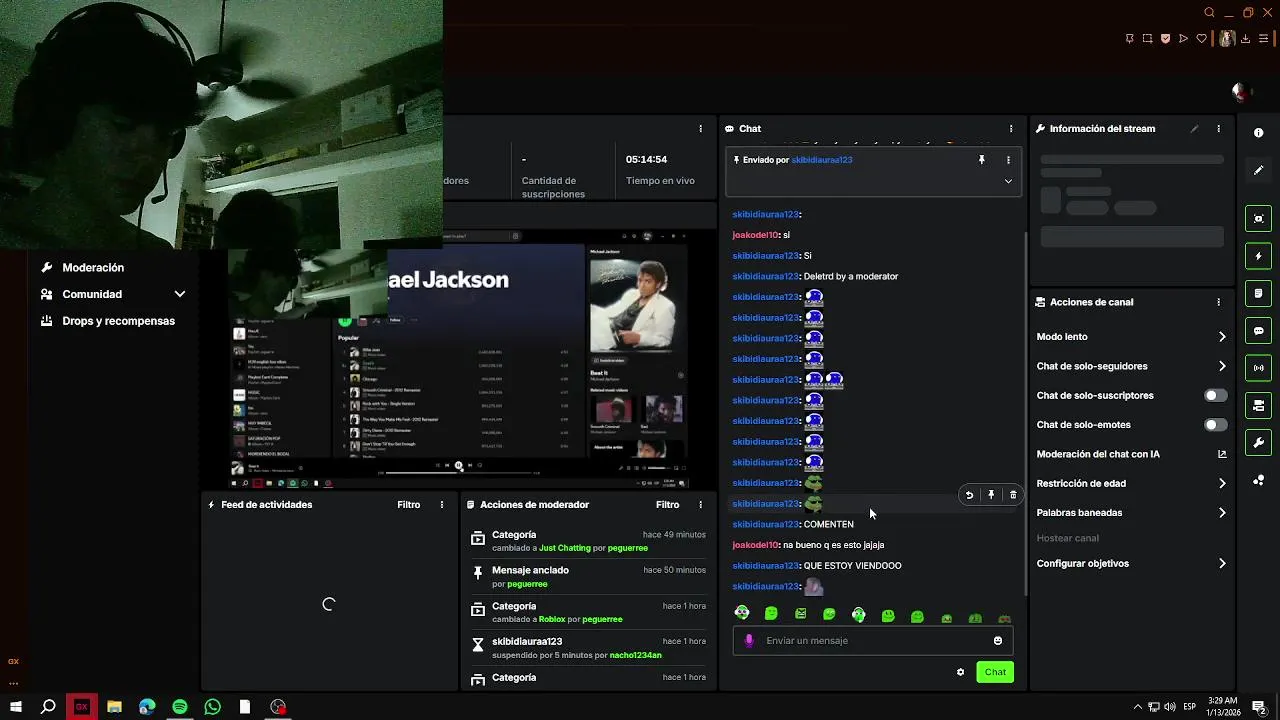Undo action on hovered chat message
Image resolution: width=1280 pixels, height=720 pixels.
click(x=969, y=495)
